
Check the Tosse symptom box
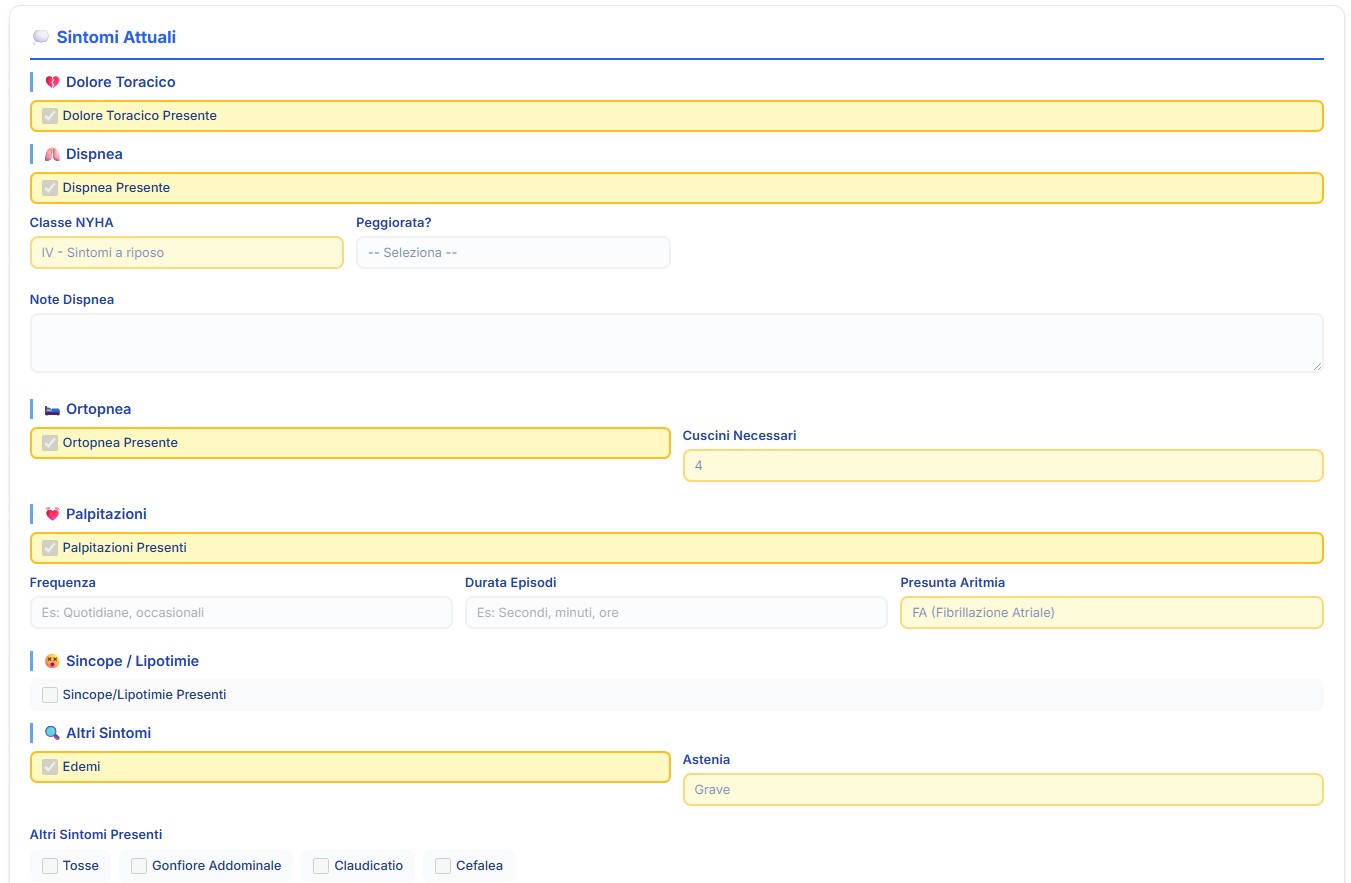coord(50,866)
